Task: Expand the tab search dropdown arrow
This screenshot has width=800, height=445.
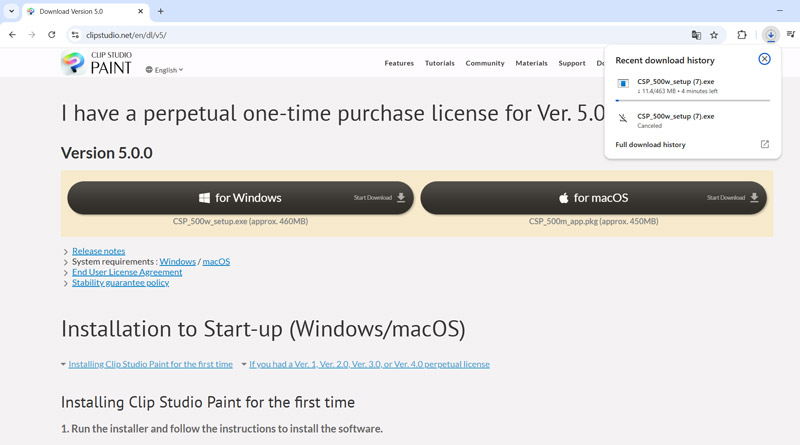Action: tap(11, 11)
